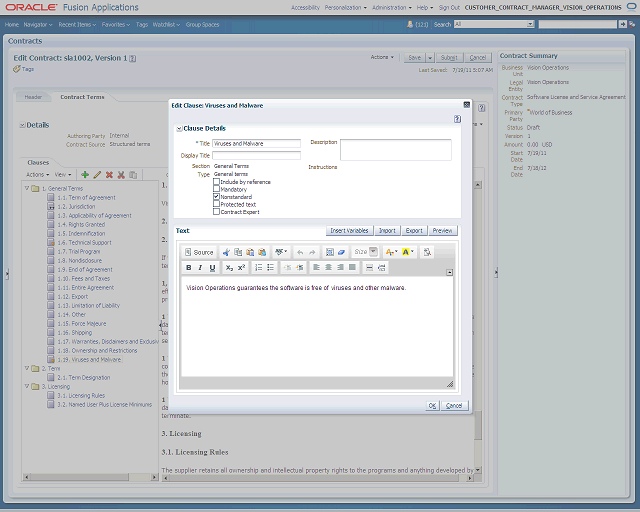This screenshot has width=640, height=512.
Task: Increase text indent
Action: tap(300, 268)
